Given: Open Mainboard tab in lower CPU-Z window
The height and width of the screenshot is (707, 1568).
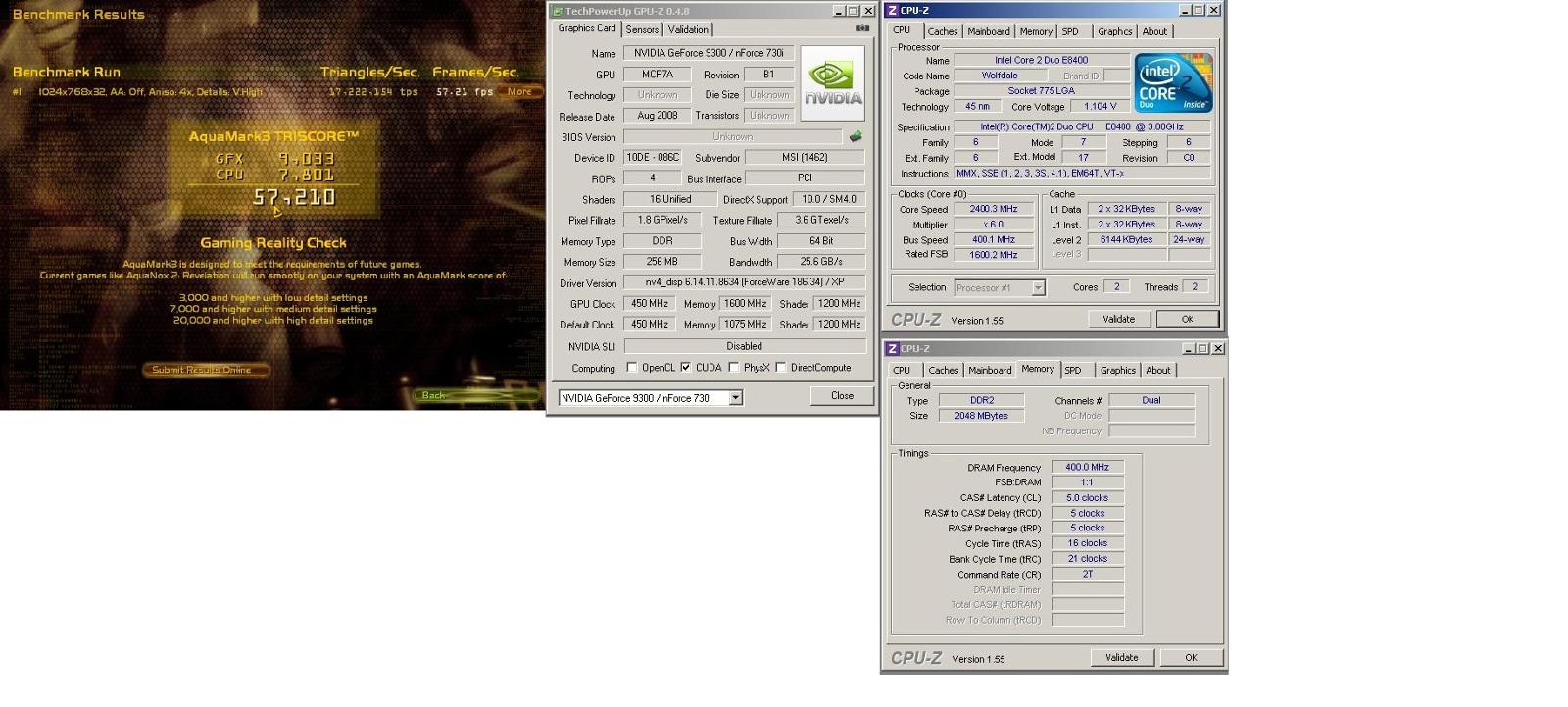Looking at the screenshot, I should coord(990,370).
